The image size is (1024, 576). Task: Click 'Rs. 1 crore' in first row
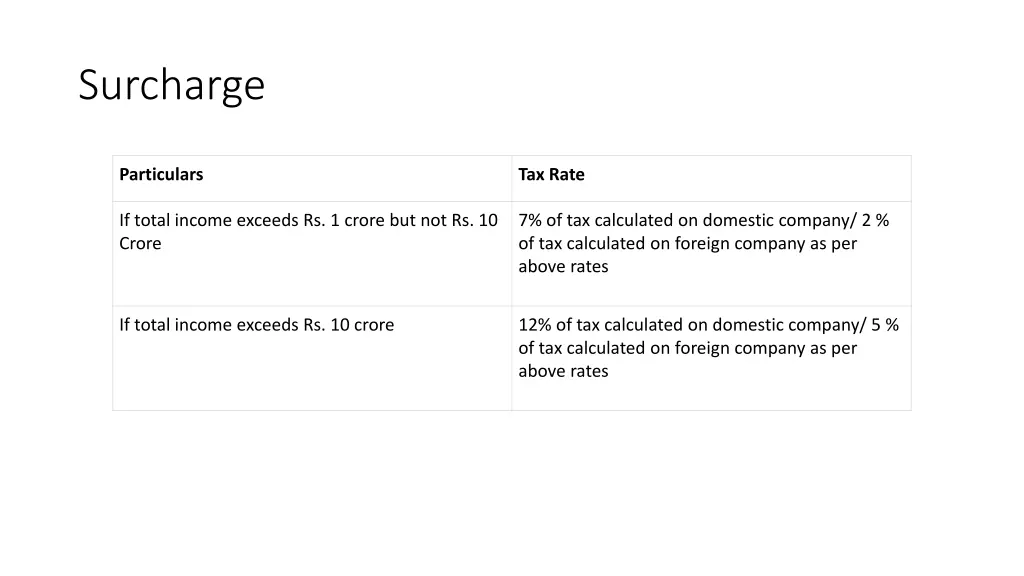coord(344,221)
